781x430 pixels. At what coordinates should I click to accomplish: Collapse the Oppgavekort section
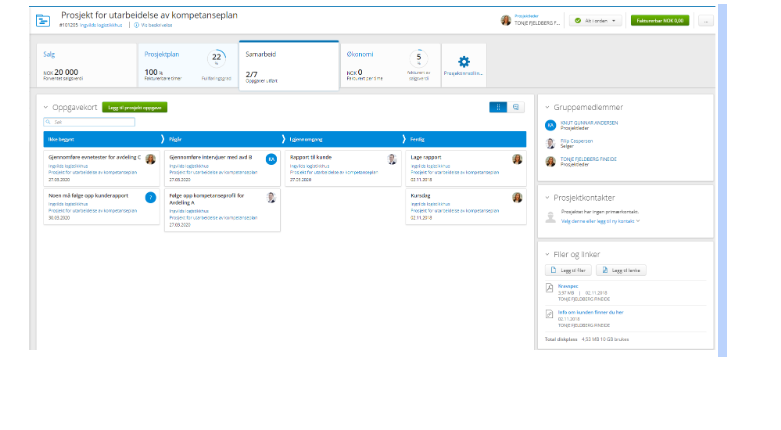[x=46, y=107]
